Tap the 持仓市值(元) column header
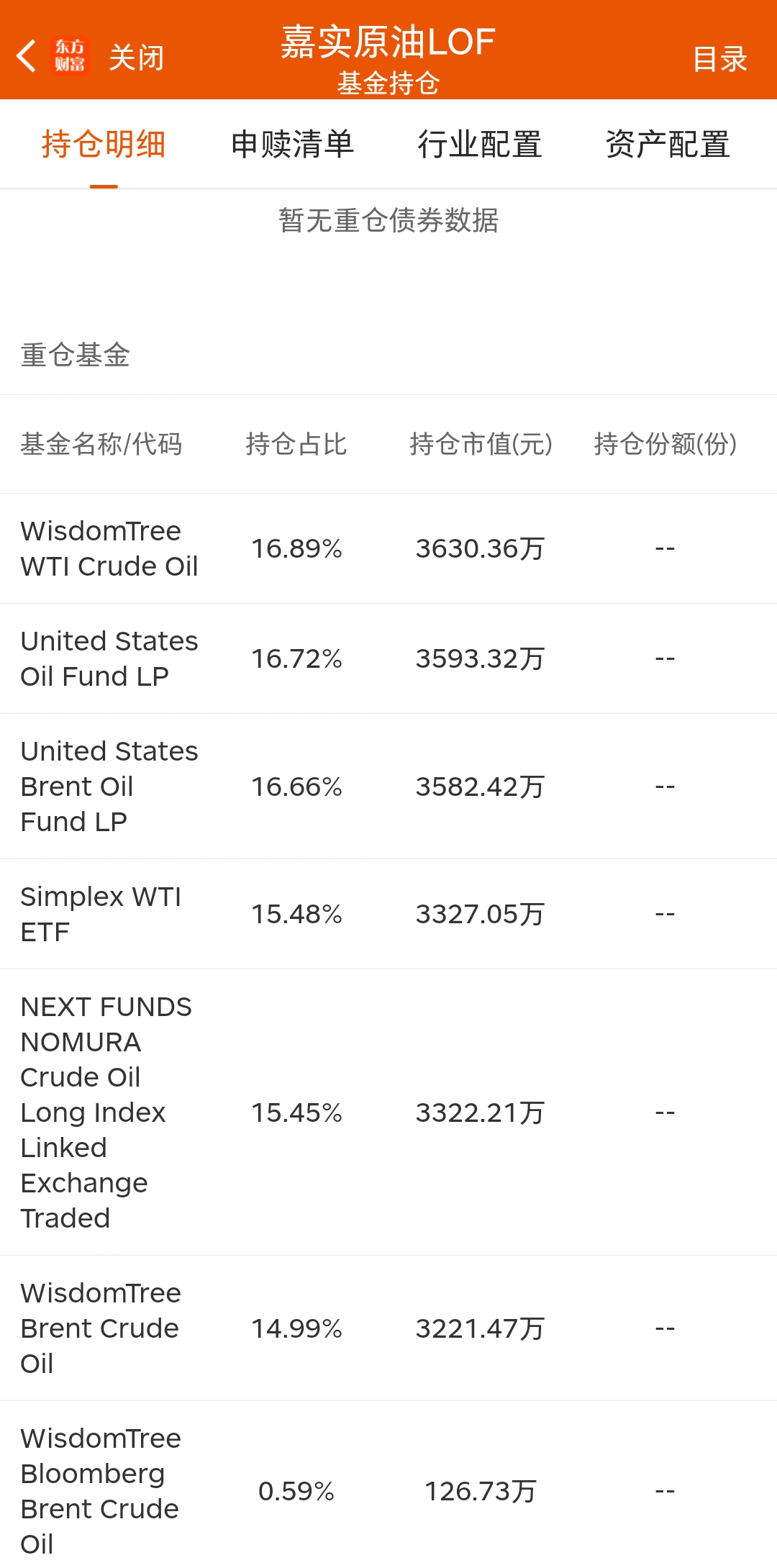The width and height of the screenshot is (777, 1568). [481, 444]
